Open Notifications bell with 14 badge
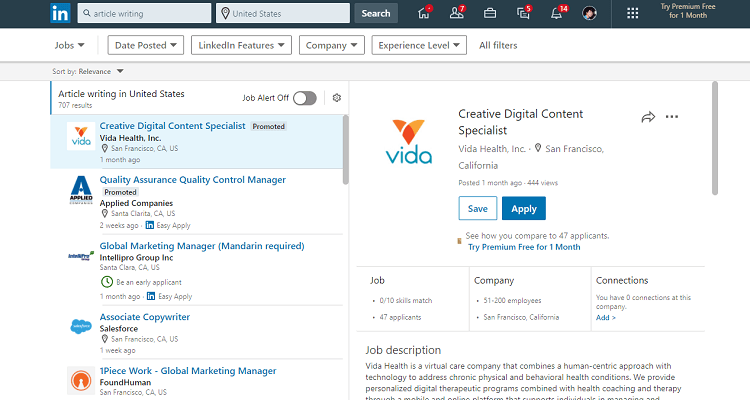750x400 pixels. [557, 13]
